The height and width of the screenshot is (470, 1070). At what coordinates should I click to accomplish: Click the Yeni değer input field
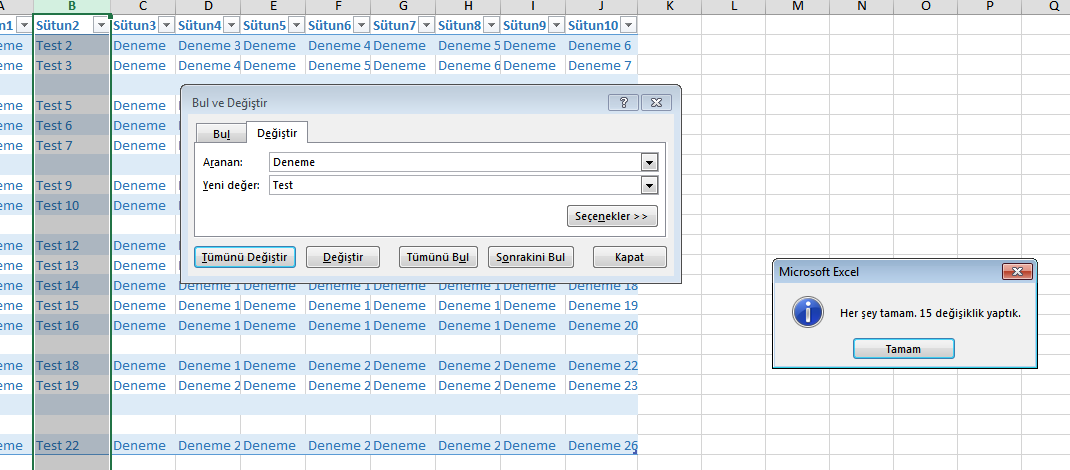point(455,185)
